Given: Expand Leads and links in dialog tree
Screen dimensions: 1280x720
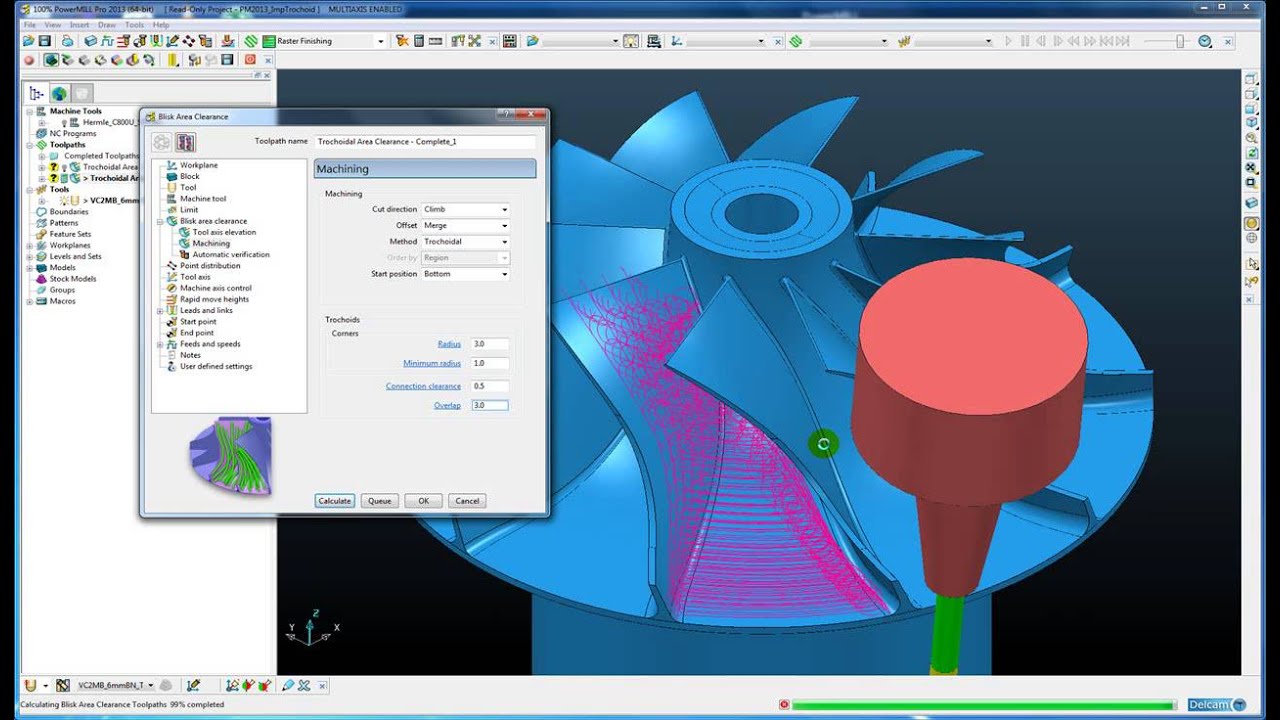Looking at the screenshot, I should 160,310.
